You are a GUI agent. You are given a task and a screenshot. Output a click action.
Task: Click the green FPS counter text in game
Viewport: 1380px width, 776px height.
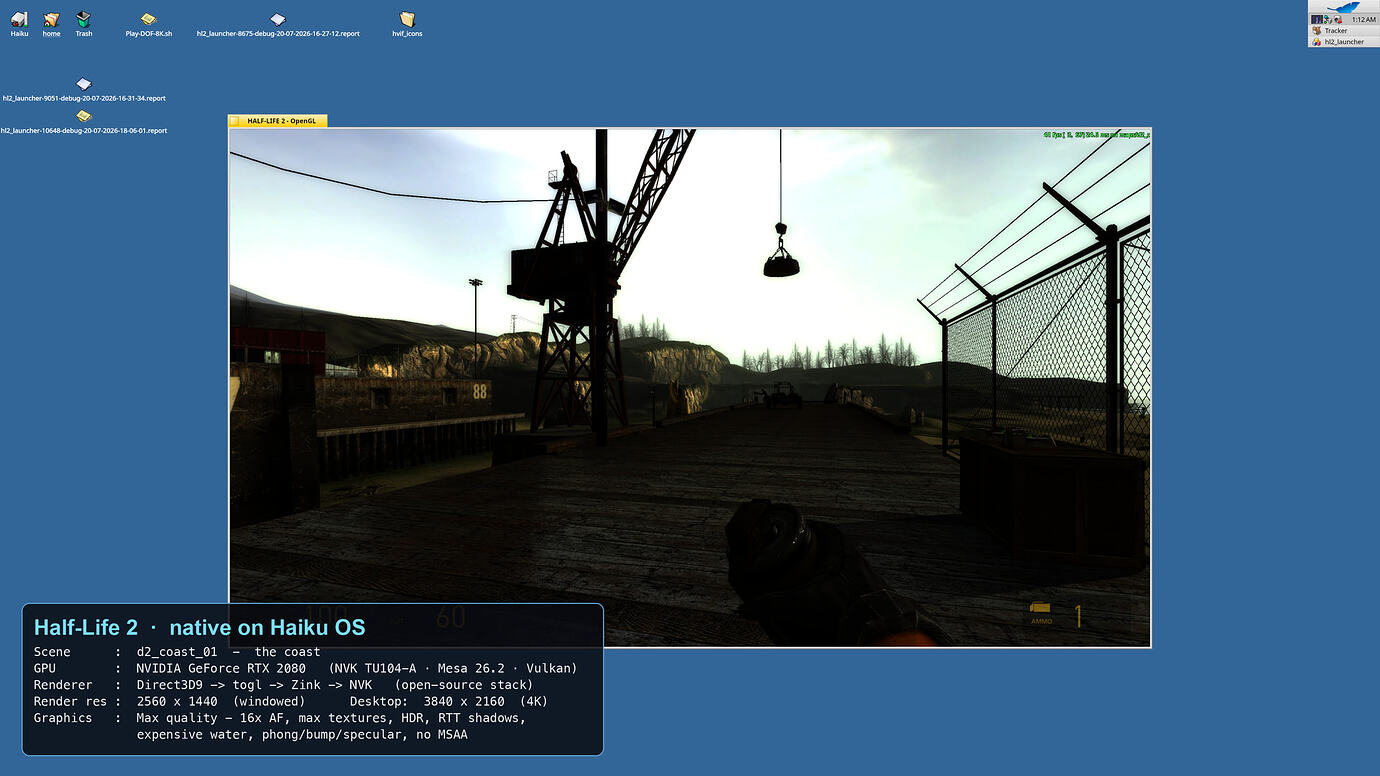point(1095,134)
